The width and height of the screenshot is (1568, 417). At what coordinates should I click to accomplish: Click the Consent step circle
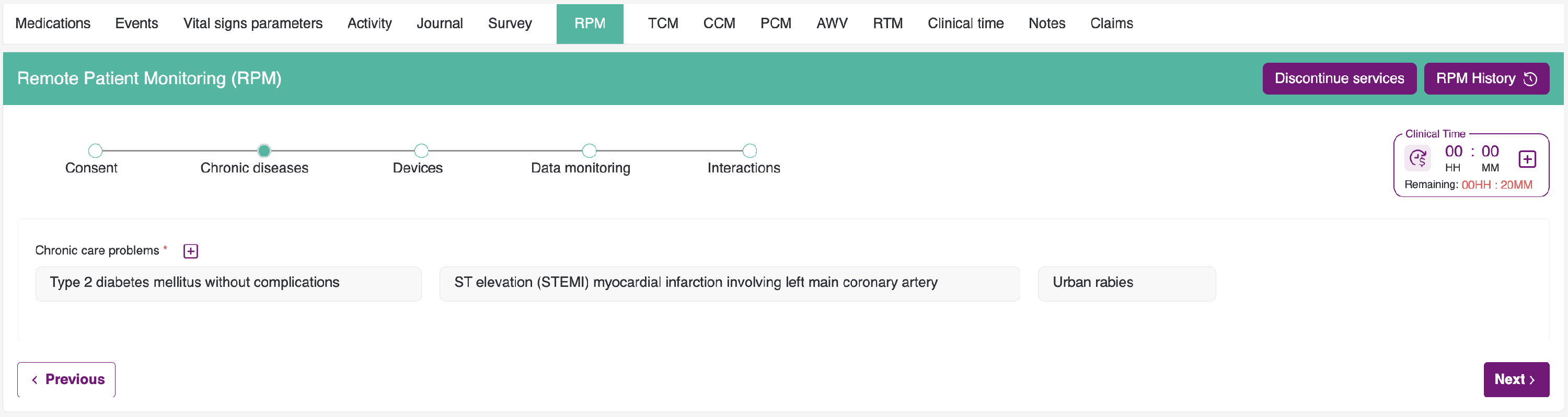[x=95, y=150]
